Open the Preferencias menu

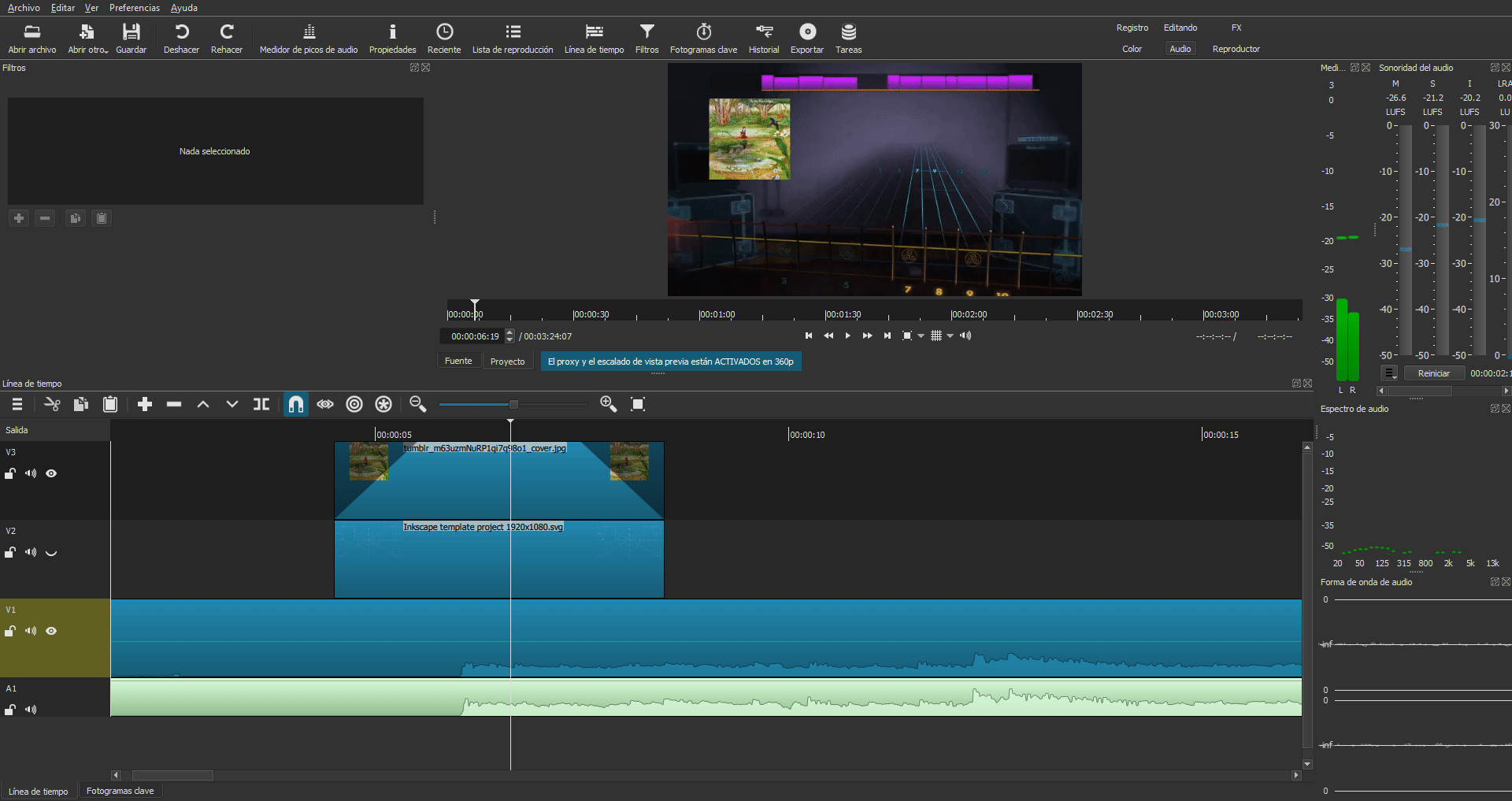(x=135, y=8)
